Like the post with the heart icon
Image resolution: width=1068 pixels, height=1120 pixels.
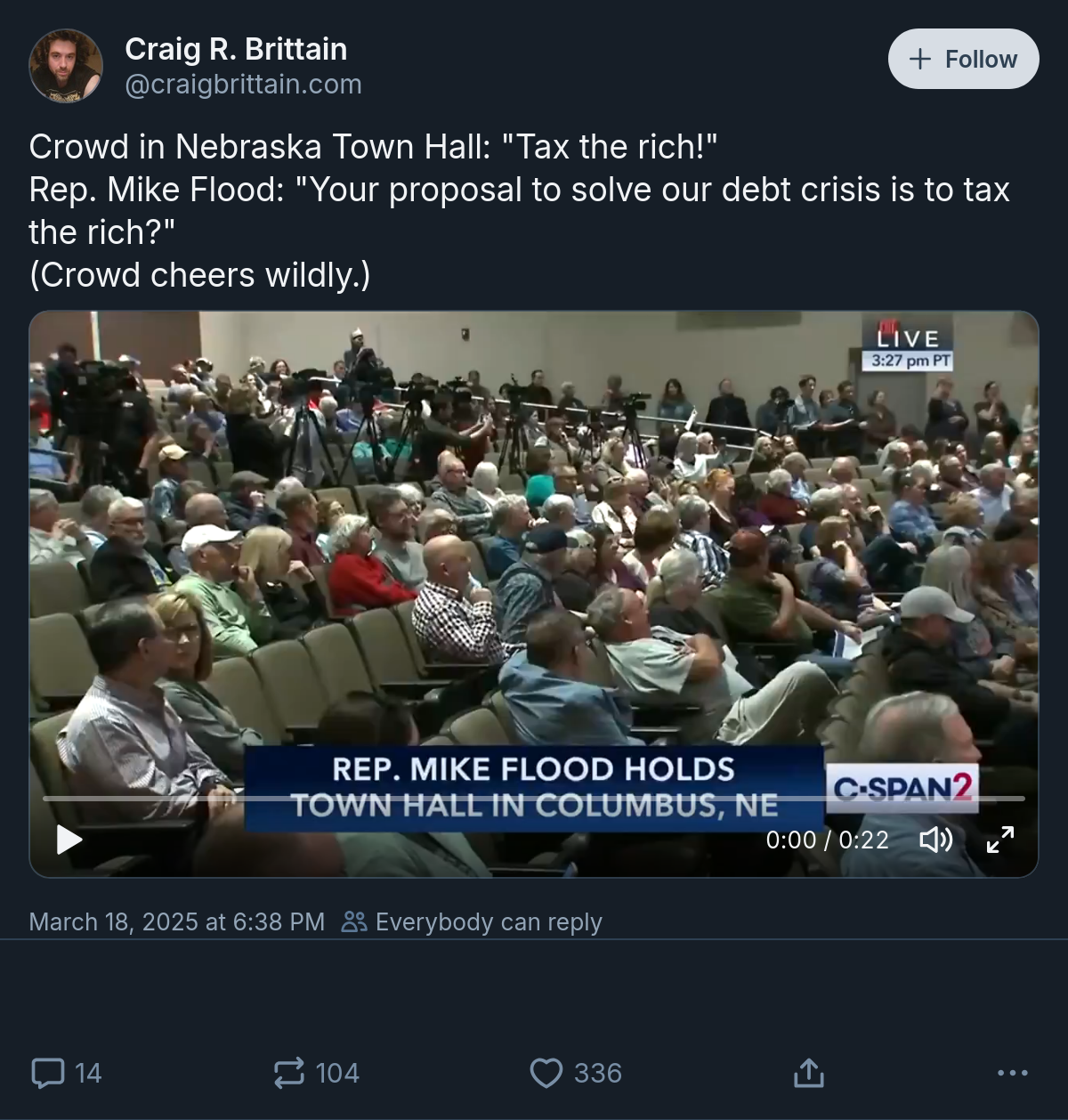pyautogui.click(x=546, y=1073)
